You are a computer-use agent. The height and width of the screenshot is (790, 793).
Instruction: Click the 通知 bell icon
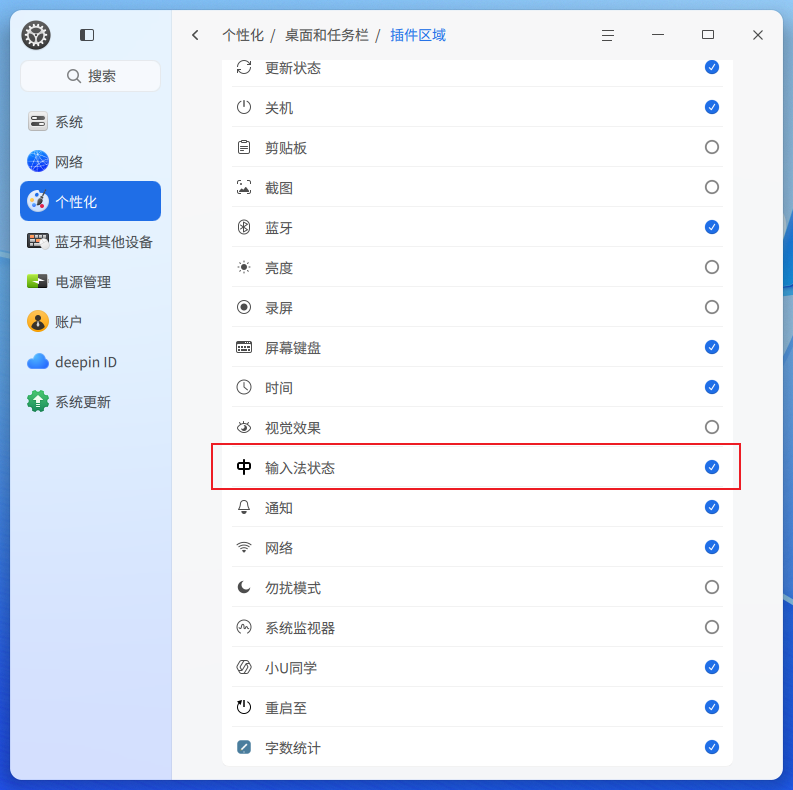244,507
